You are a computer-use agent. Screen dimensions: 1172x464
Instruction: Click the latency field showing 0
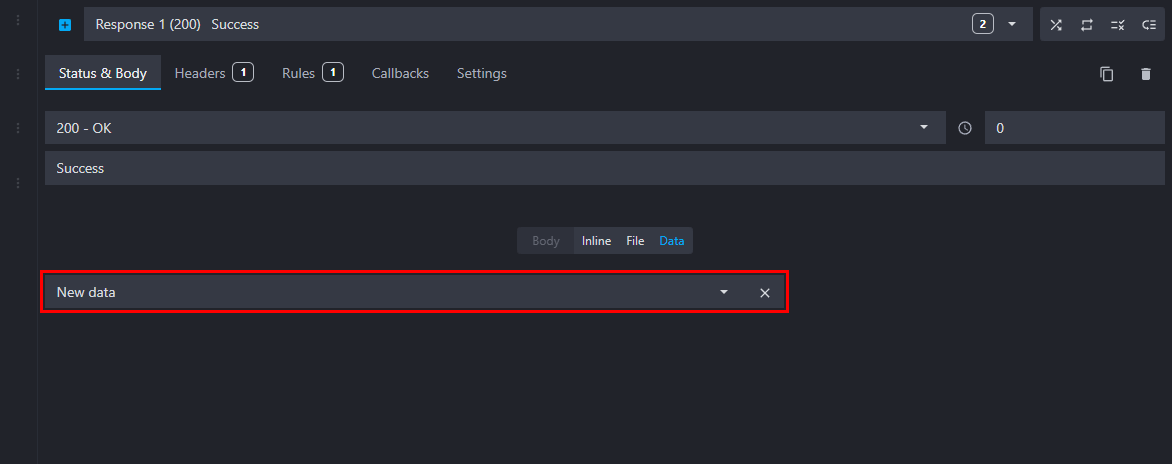coord(1073,128)
